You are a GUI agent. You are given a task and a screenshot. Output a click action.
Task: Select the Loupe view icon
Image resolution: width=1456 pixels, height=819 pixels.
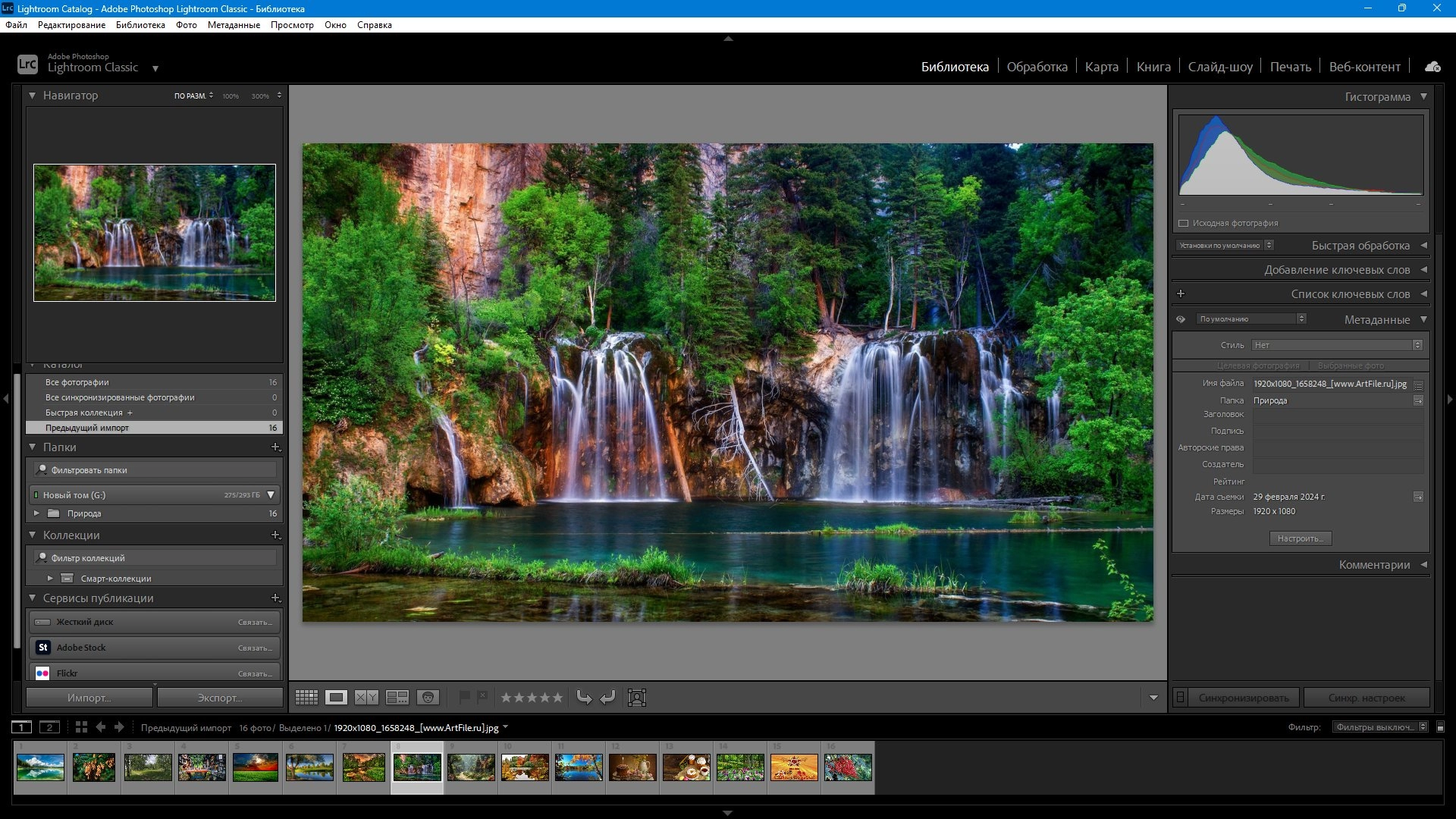tap(337, 698)
